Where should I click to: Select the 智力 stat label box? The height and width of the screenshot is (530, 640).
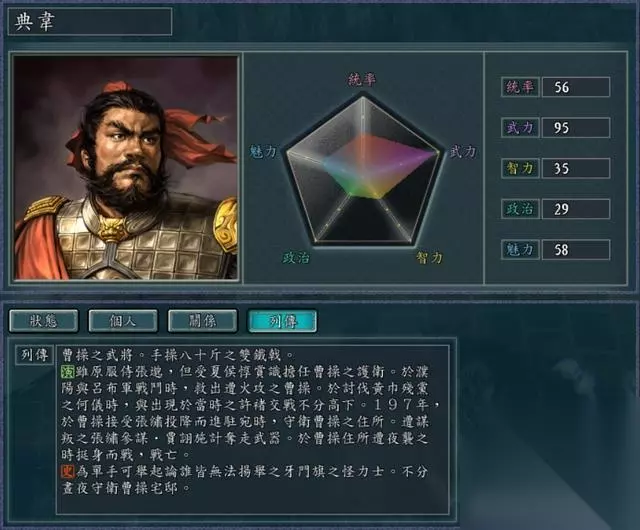pyautogui.click(x=520, y=168)
